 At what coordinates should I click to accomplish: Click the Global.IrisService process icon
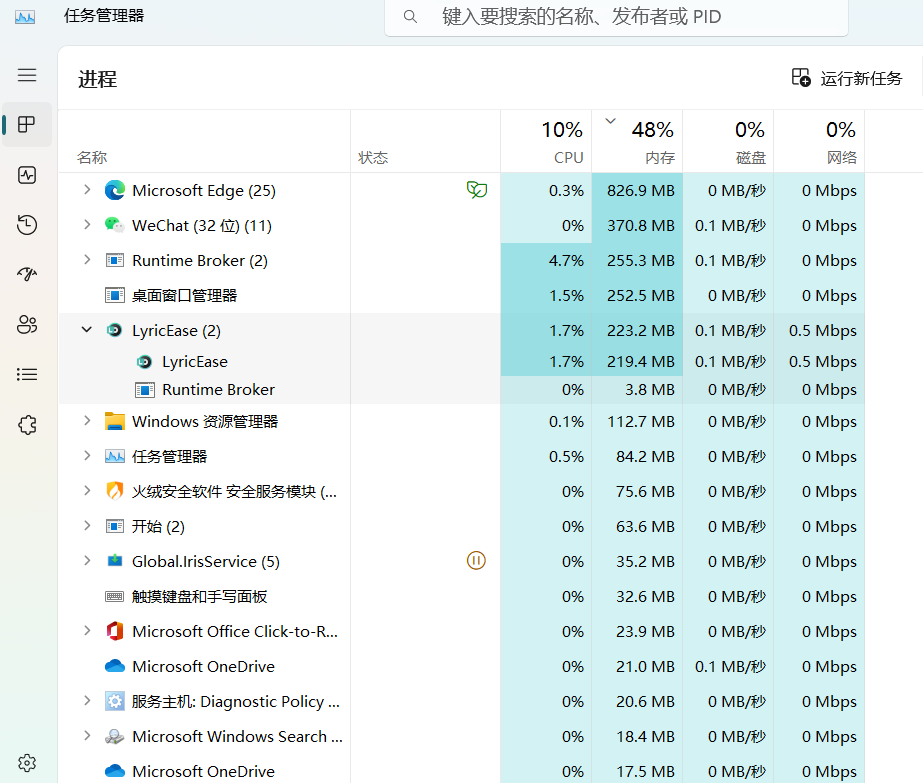point(115,561)
